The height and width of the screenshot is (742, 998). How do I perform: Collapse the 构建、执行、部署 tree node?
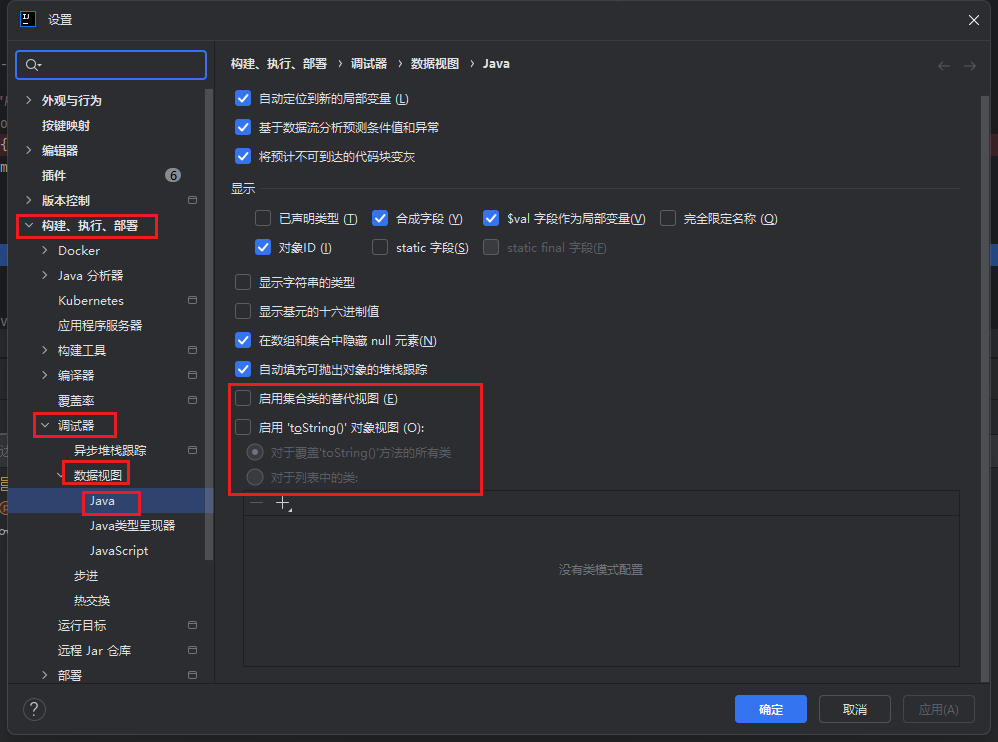click(29, 226)
